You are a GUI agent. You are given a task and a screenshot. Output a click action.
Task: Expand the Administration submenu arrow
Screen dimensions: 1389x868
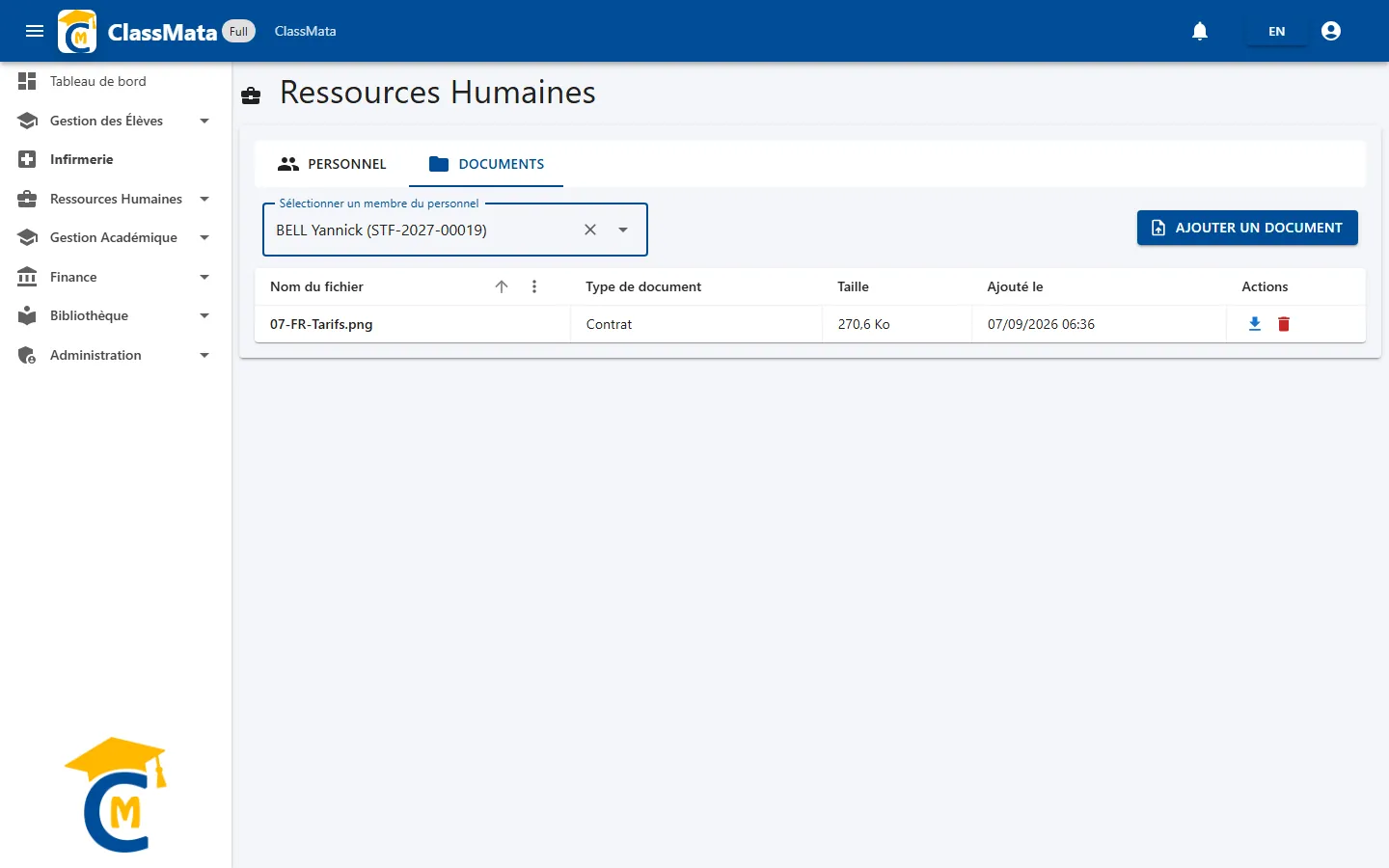coord(204,355)
